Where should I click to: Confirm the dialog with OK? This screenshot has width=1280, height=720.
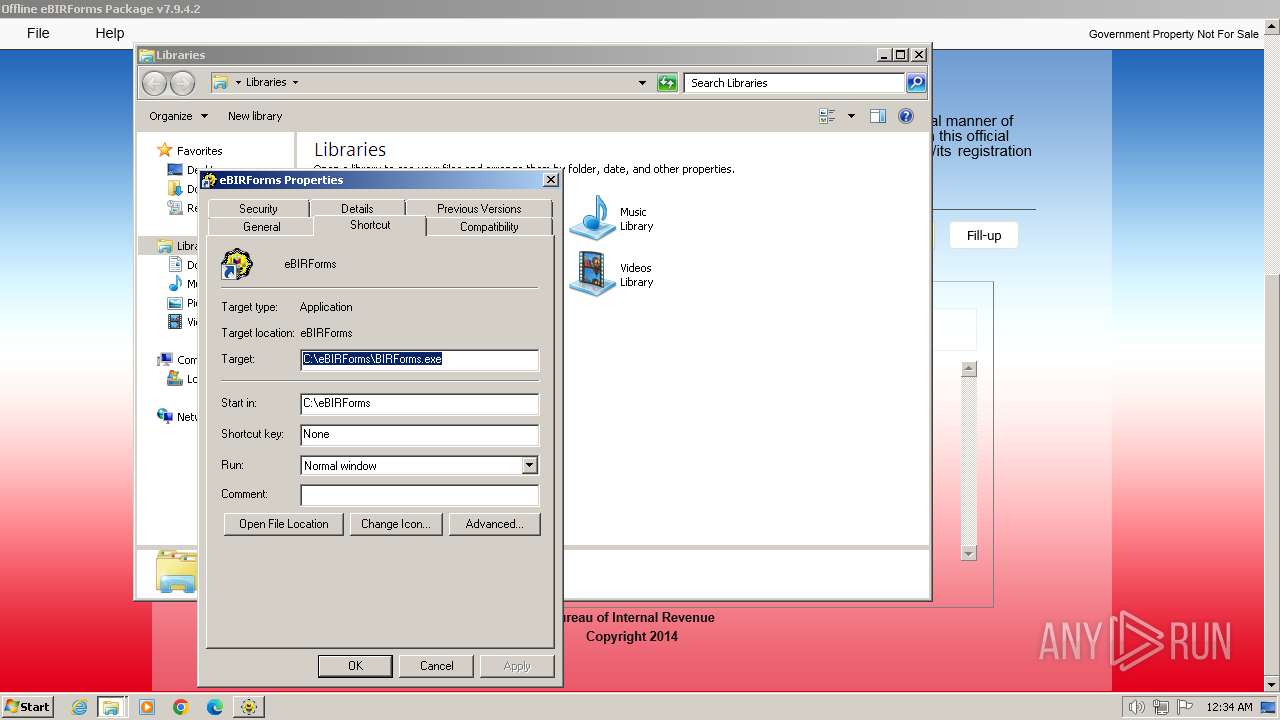coord(355,666)
